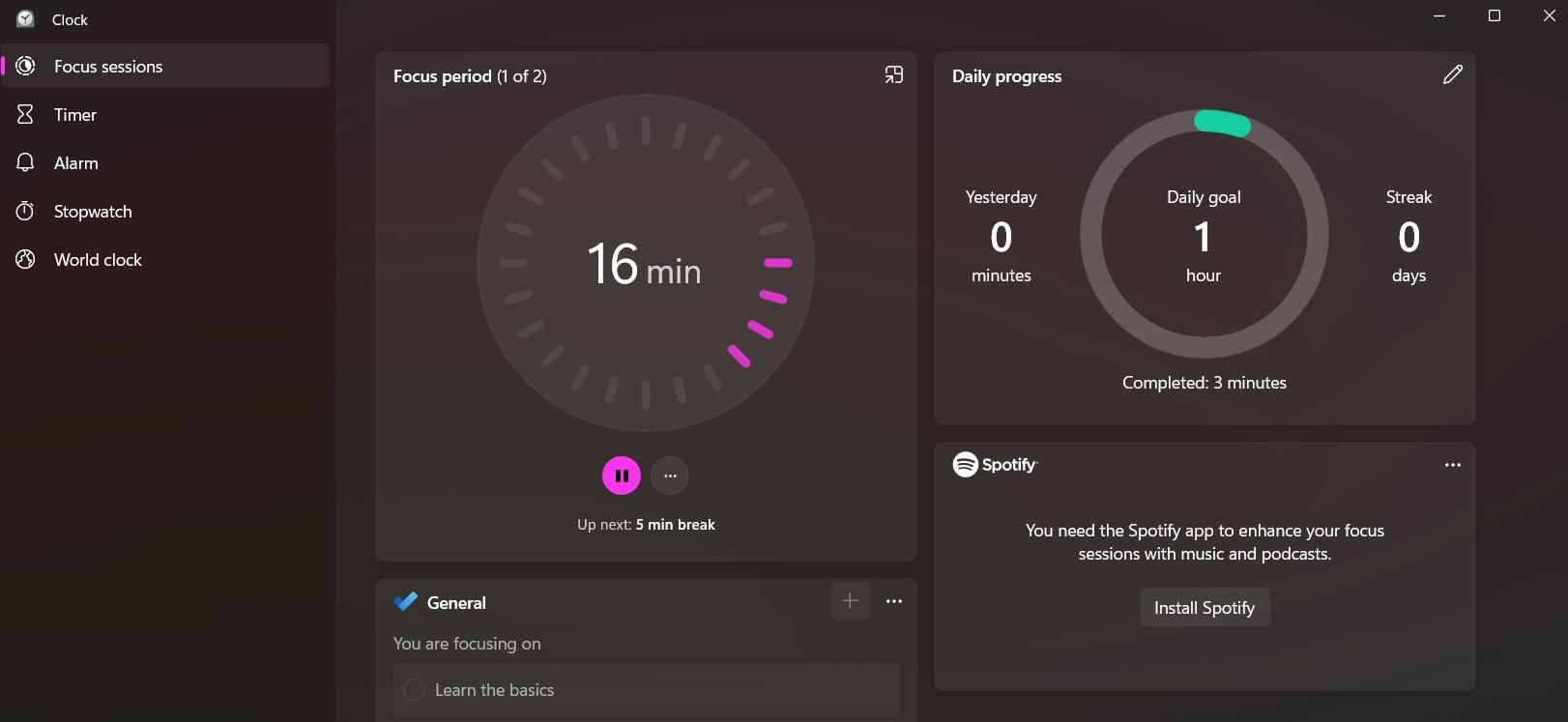Screen dimensions: 1568x722
Task: Click the Clock app icon in title bar
Action: pos(25,19)
